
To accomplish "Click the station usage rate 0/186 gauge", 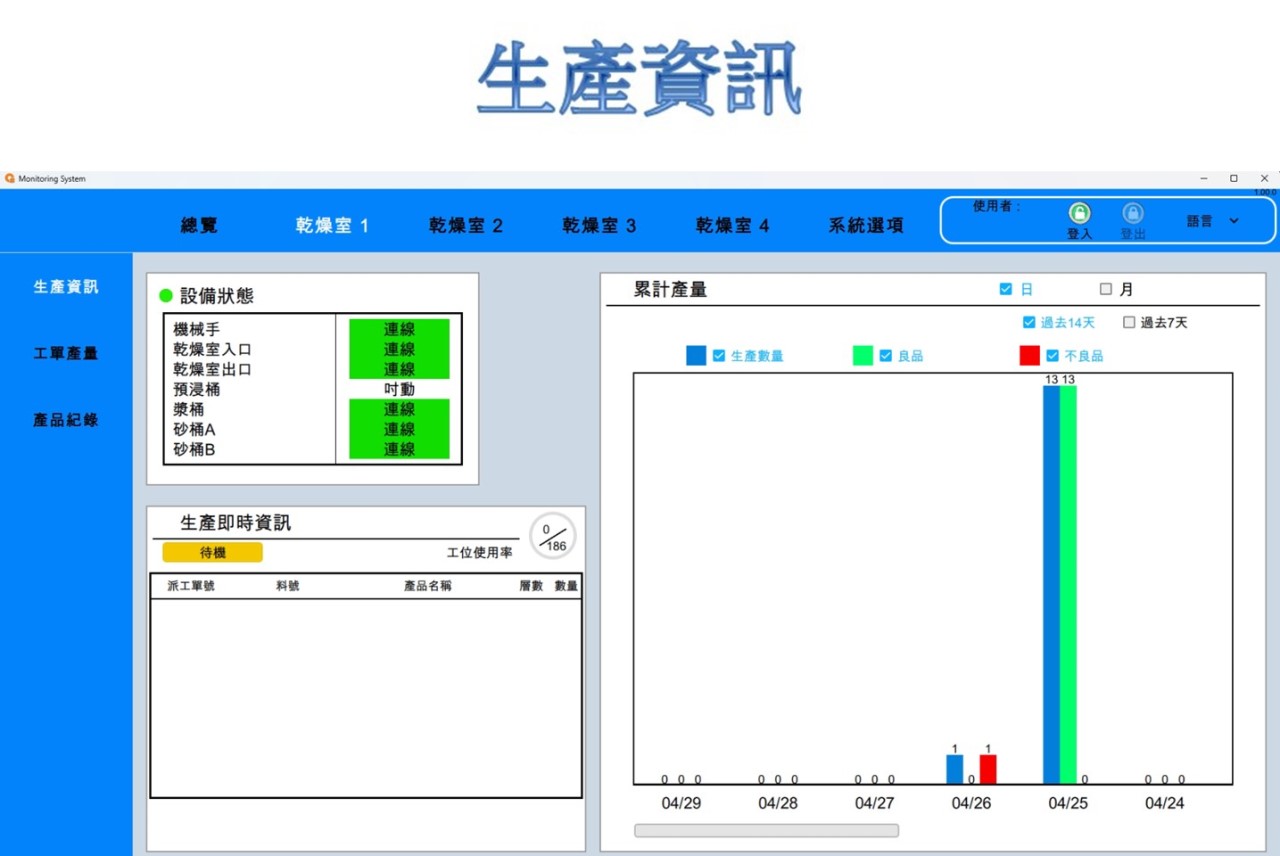I will tap(553, 537).
